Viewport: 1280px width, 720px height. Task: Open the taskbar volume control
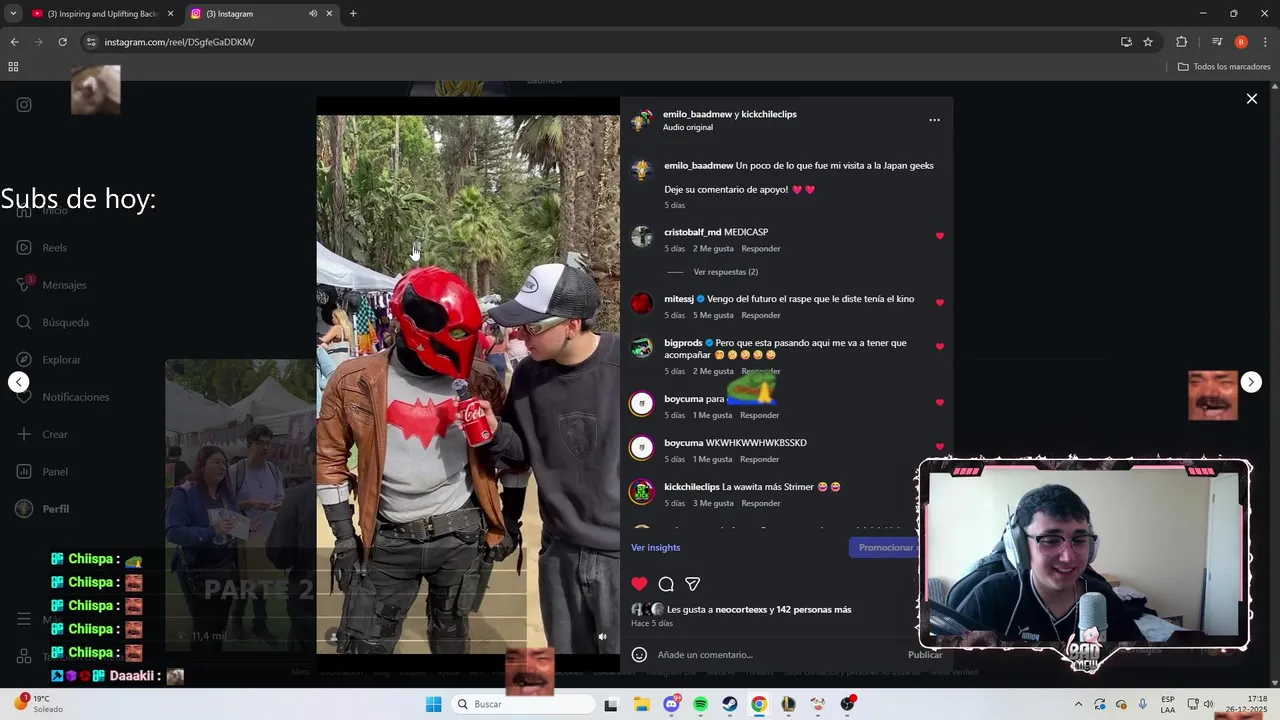[1208, 704]
